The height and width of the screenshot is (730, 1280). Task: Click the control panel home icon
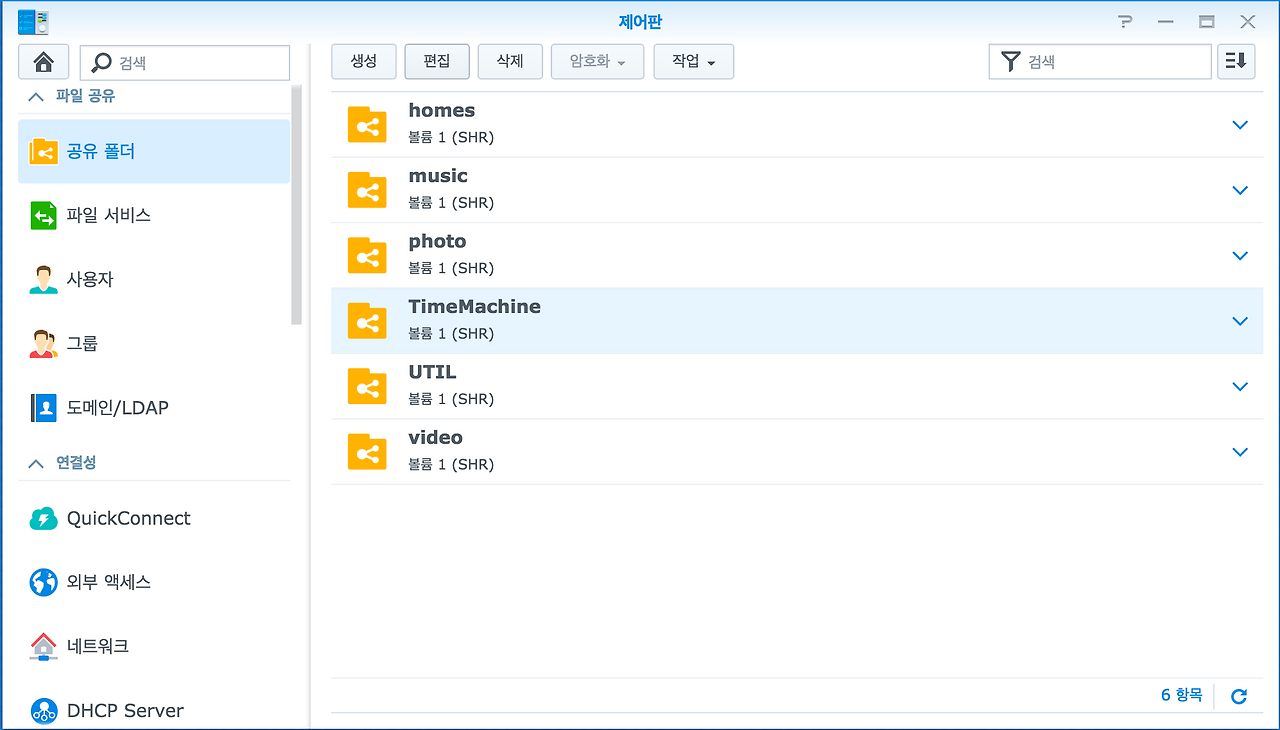[x=43, y=61]
